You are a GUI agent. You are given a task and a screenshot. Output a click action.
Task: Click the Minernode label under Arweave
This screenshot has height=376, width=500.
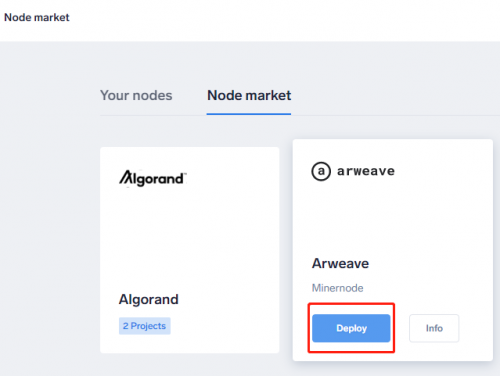[x=337, y=288]
